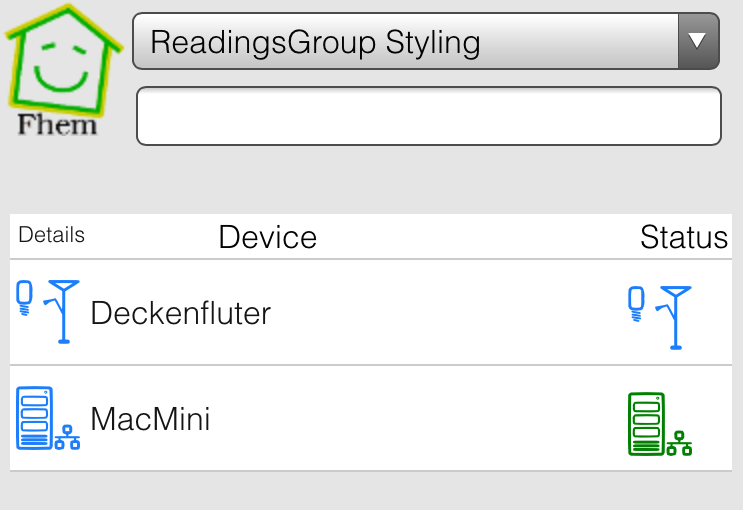Focus the empty command input field
The image size is (743, 510).
click(x=429, y=116)
